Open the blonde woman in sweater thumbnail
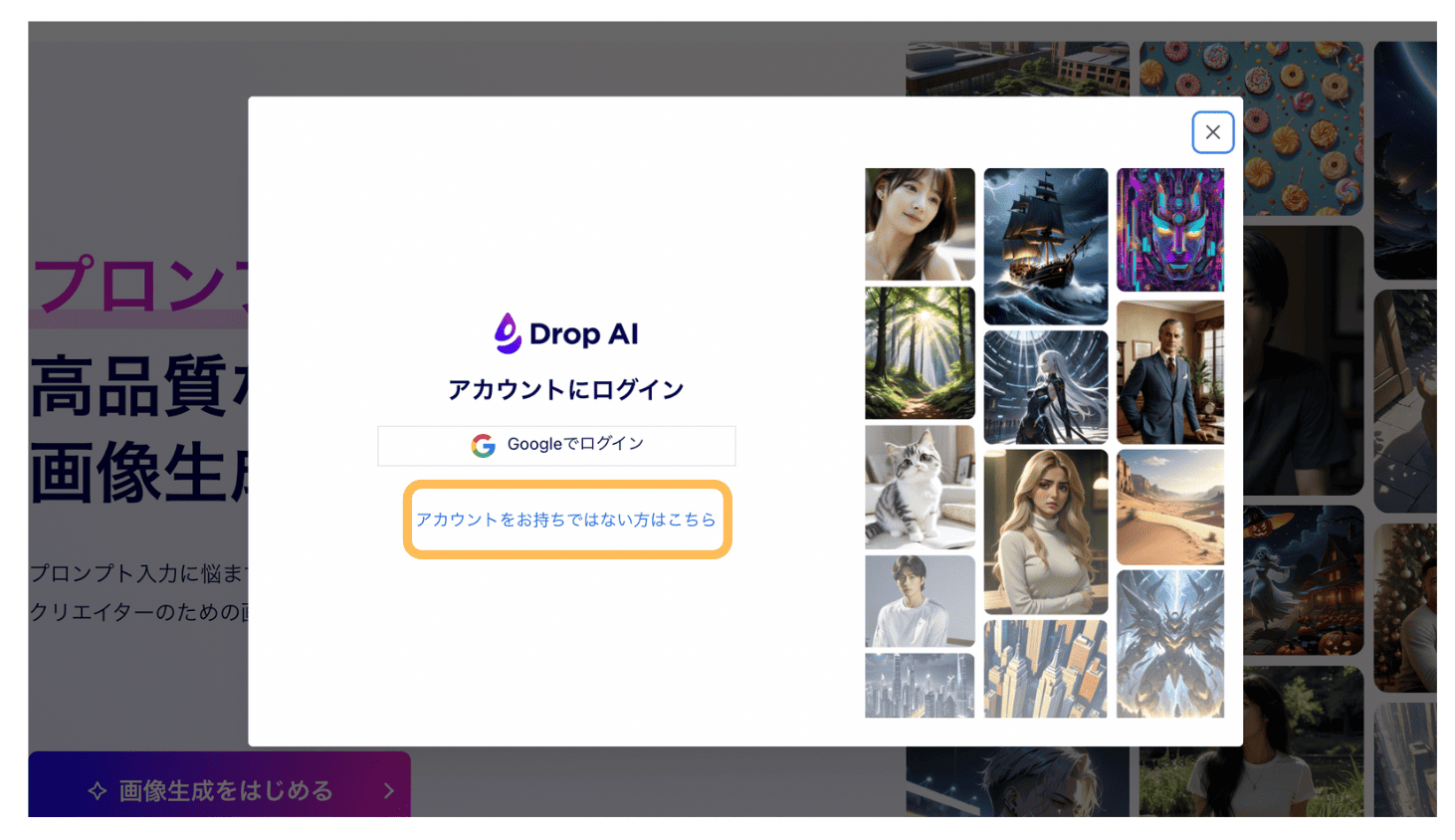 (1045, 531)
